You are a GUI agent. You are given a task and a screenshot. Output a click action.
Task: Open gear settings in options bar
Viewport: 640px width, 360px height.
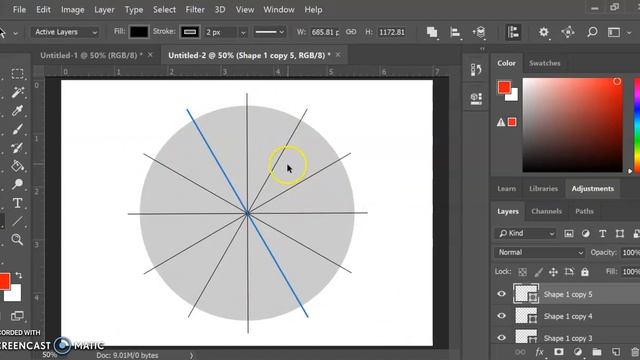pyautogui.click(x=543, y=32)
